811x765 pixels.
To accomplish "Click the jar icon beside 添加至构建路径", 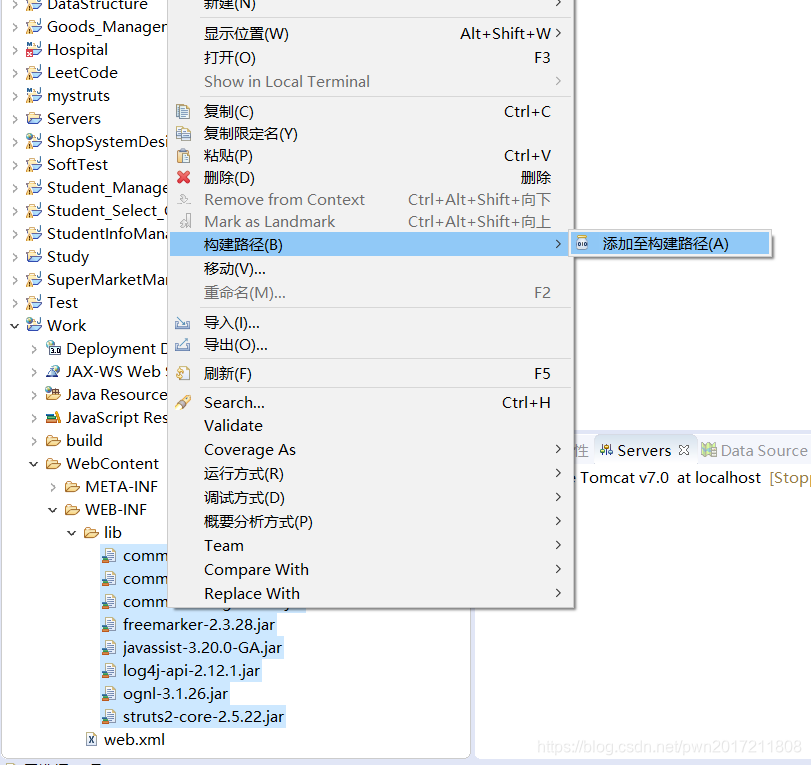I will click(x=582, y=243).
